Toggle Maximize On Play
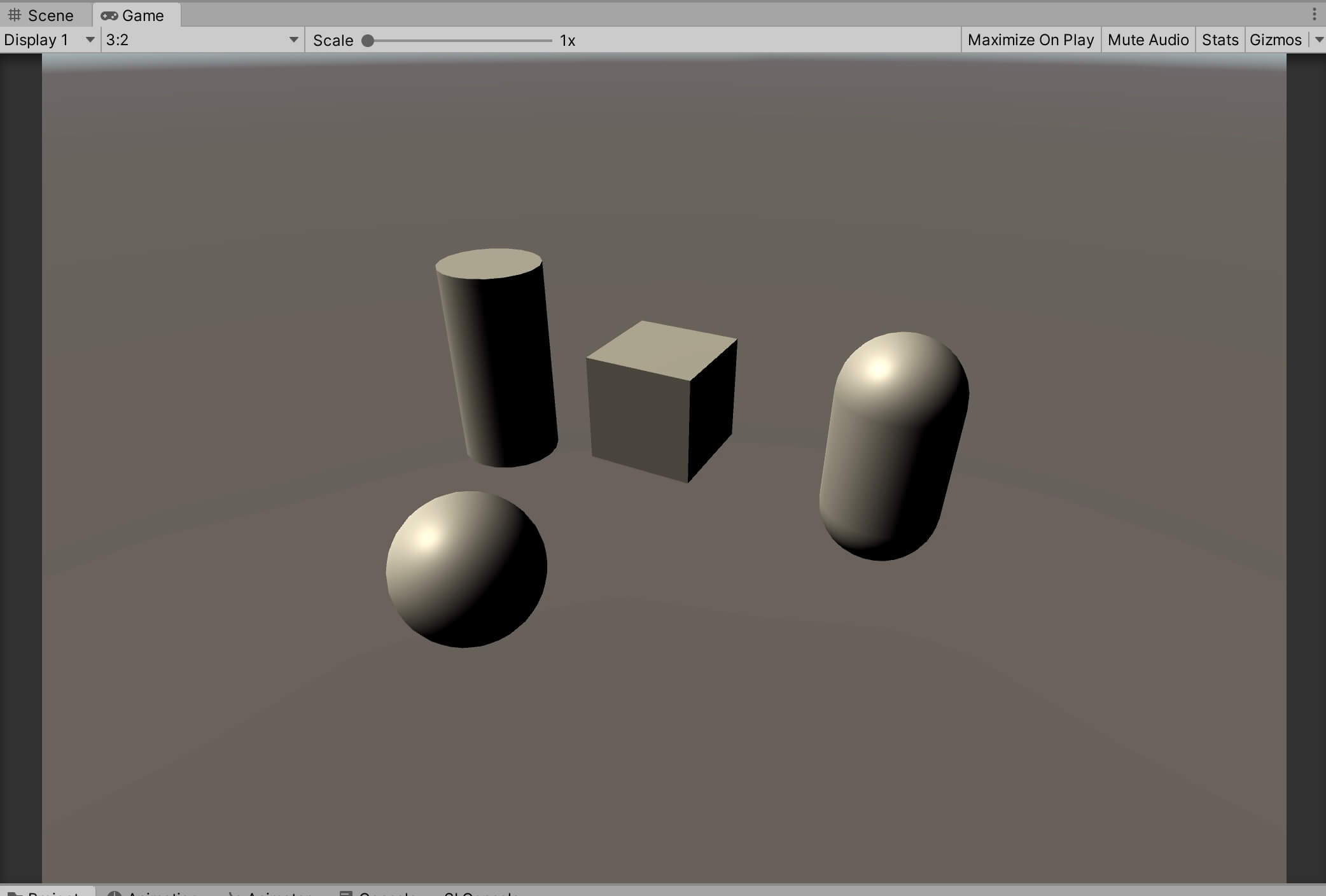This screenshot has width=1326, height=896. coord(1031,40)
